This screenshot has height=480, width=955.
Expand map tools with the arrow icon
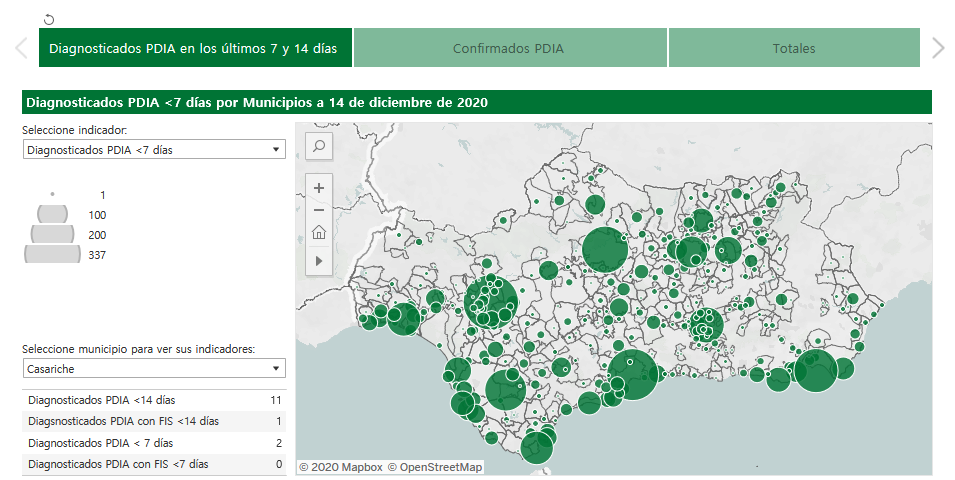[319, 260]
